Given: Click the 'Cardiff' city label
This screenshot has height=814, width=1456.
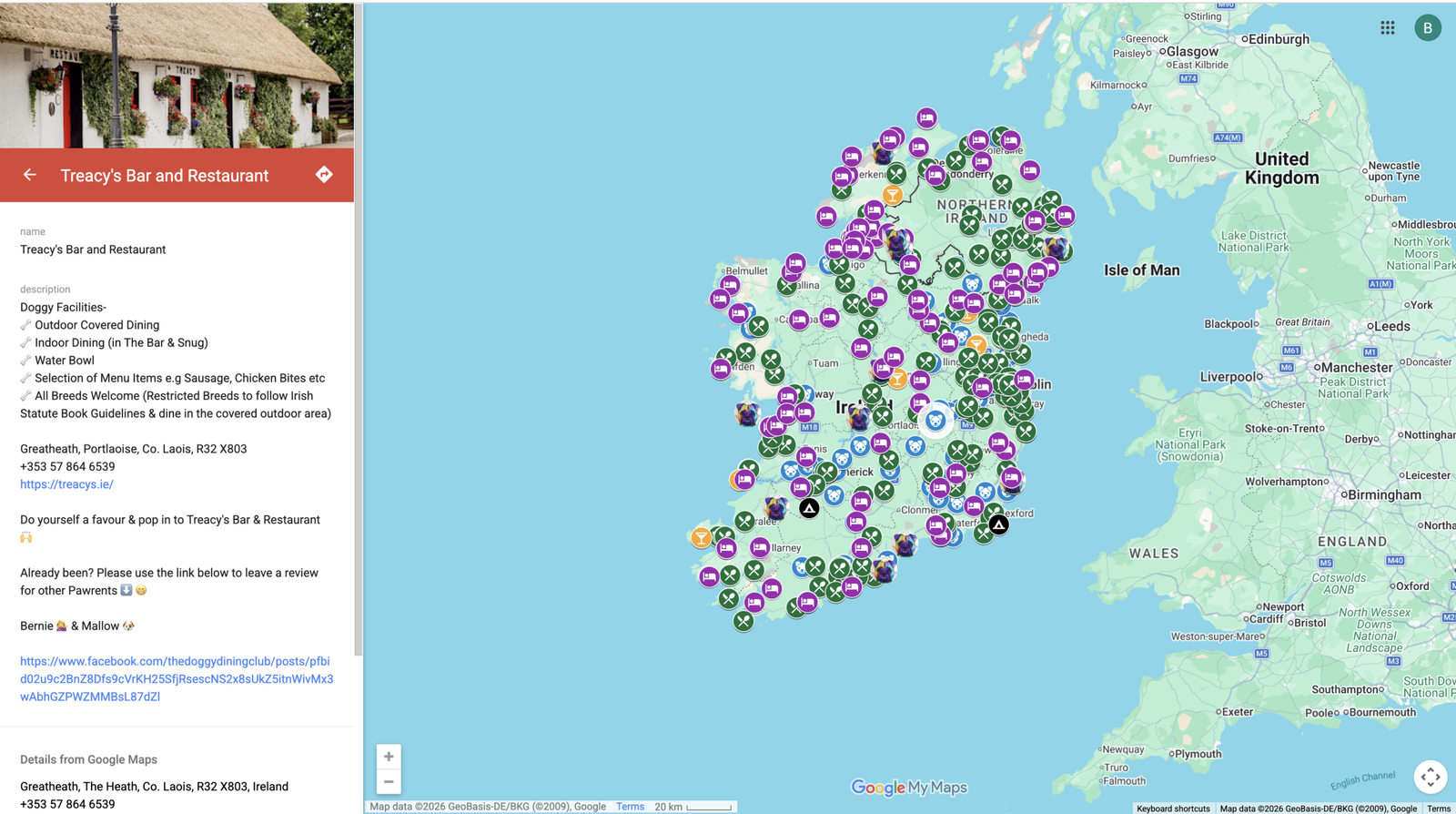Looking at the screenshot, I should 1266,619.
